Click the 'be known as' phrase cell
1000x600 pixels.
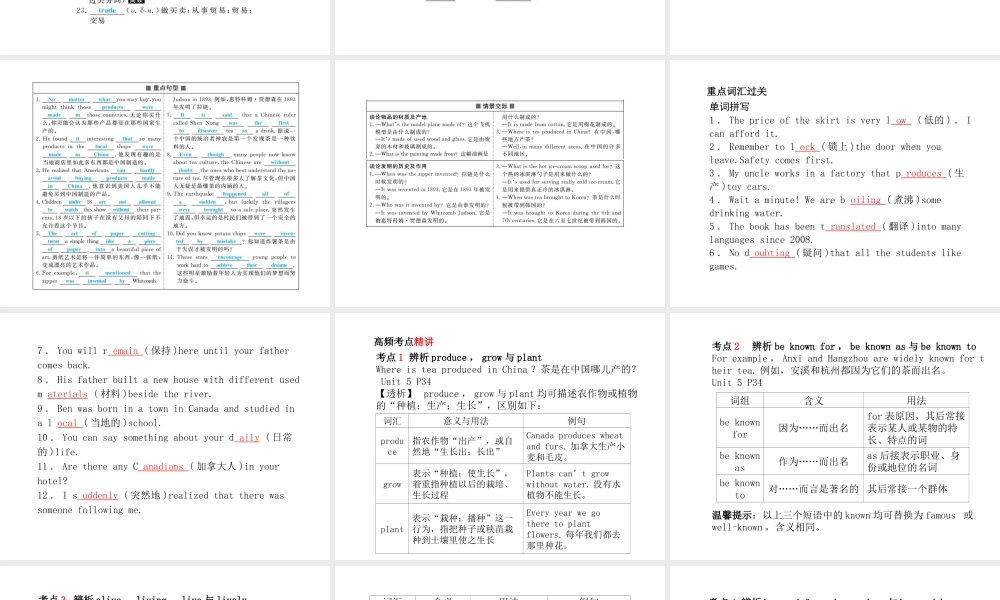[x=740, y=462]
